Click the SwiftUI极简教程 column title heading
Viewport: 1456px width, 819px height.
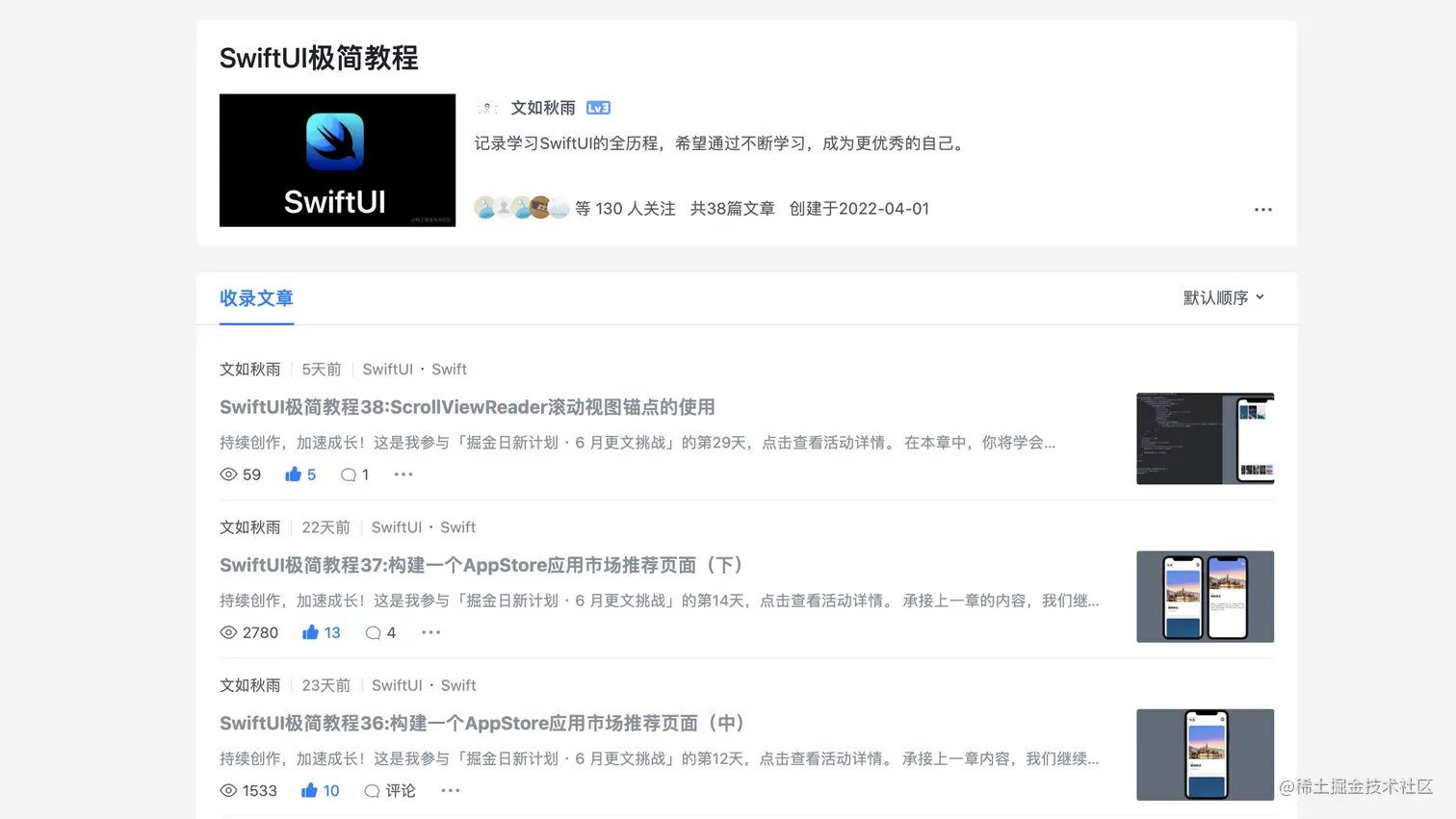[x=319, y=58]
